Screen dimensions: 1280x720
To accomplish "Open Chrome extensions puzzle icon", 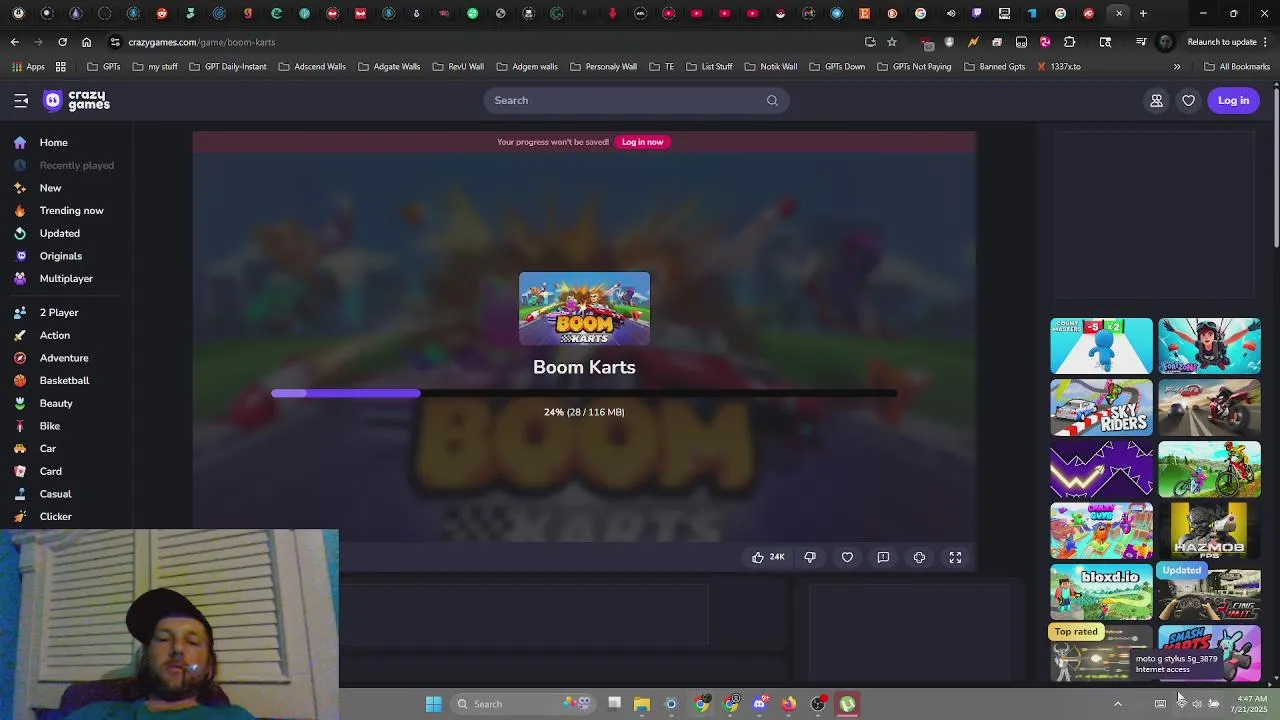I will (x=1069, y=42).
